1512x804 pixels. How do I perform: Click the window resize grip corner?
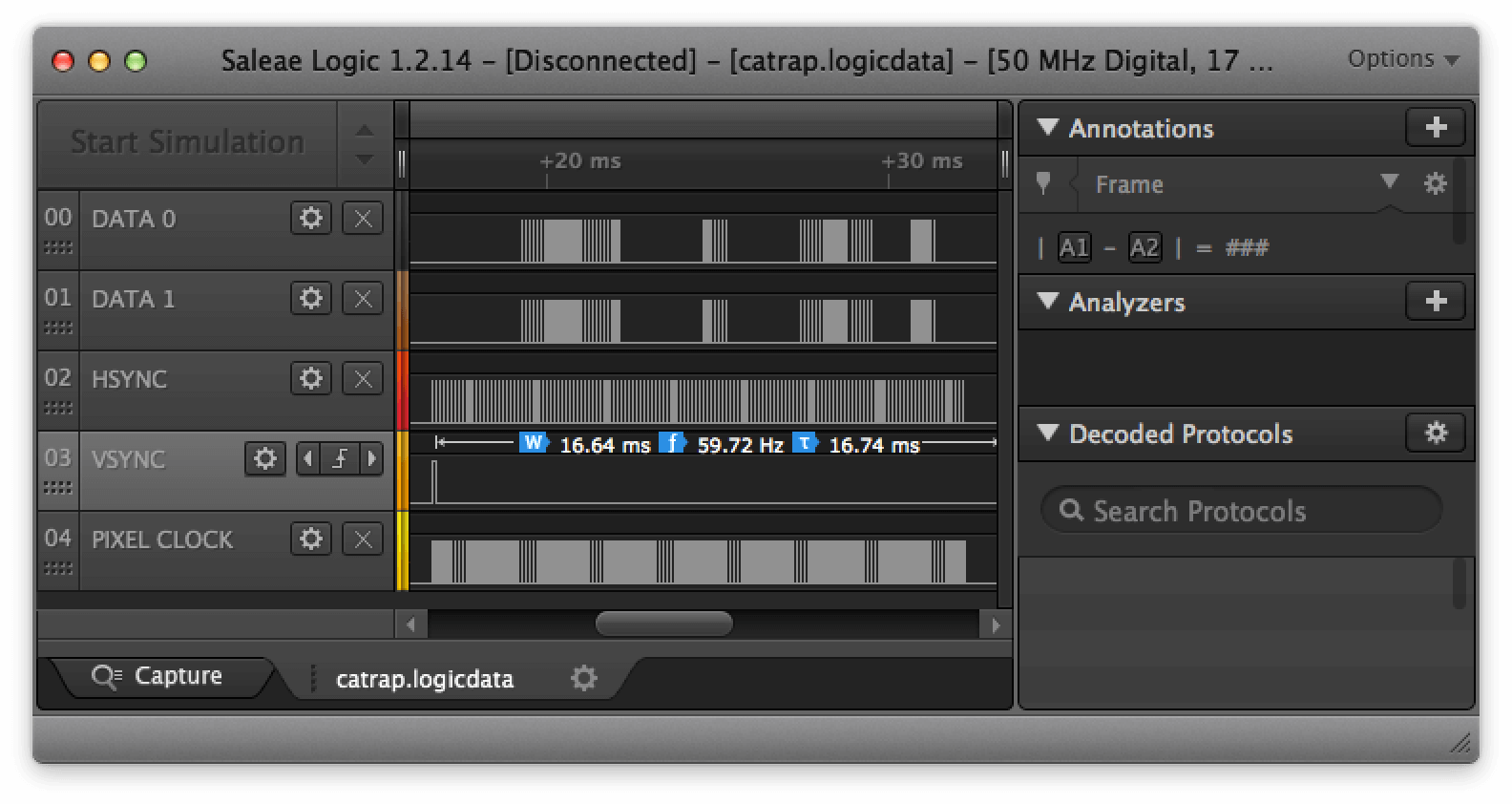pyautogui.click(x=1459, y=743)
